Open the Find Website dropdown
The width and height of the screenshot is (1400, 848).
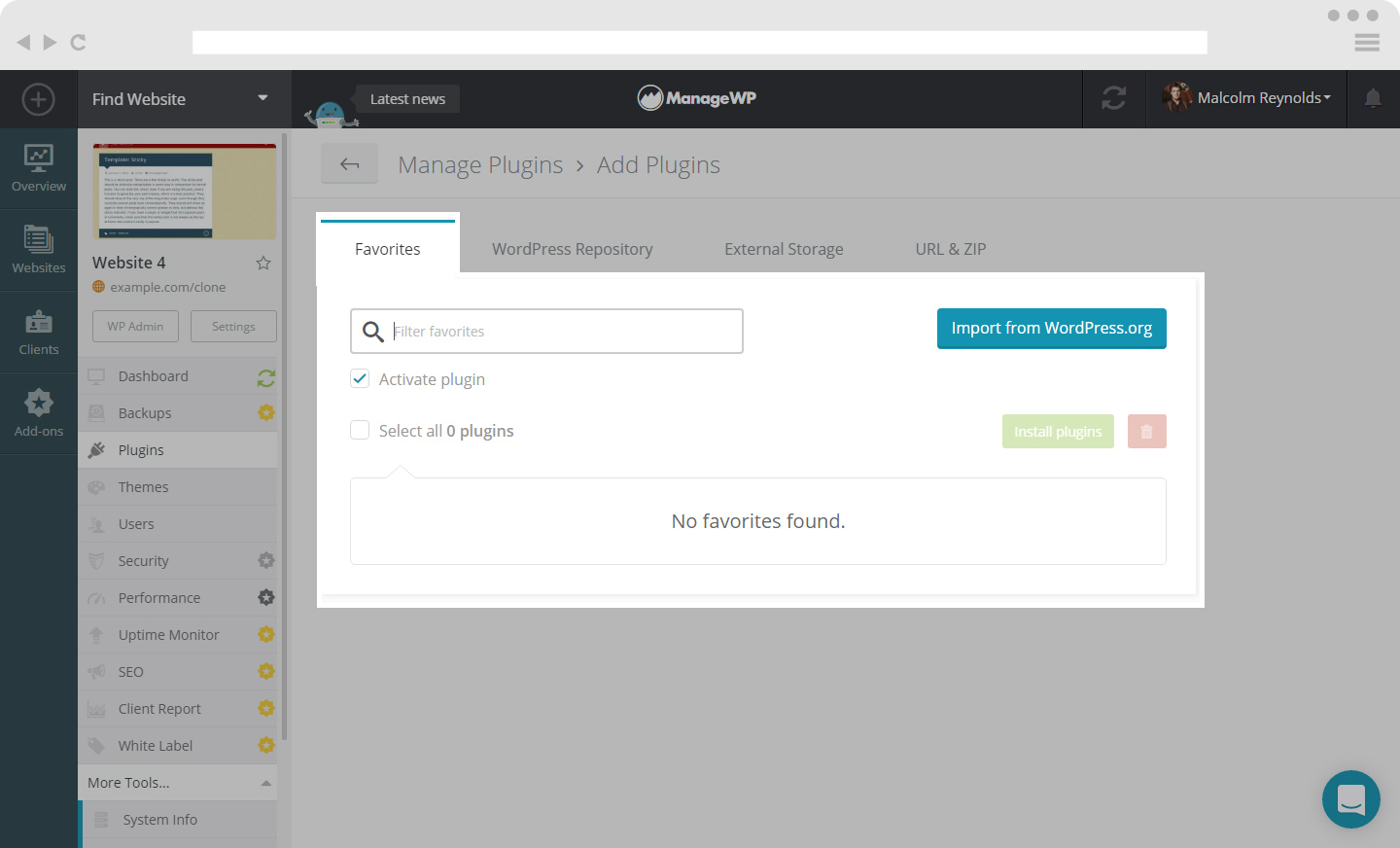pos(185,99)
